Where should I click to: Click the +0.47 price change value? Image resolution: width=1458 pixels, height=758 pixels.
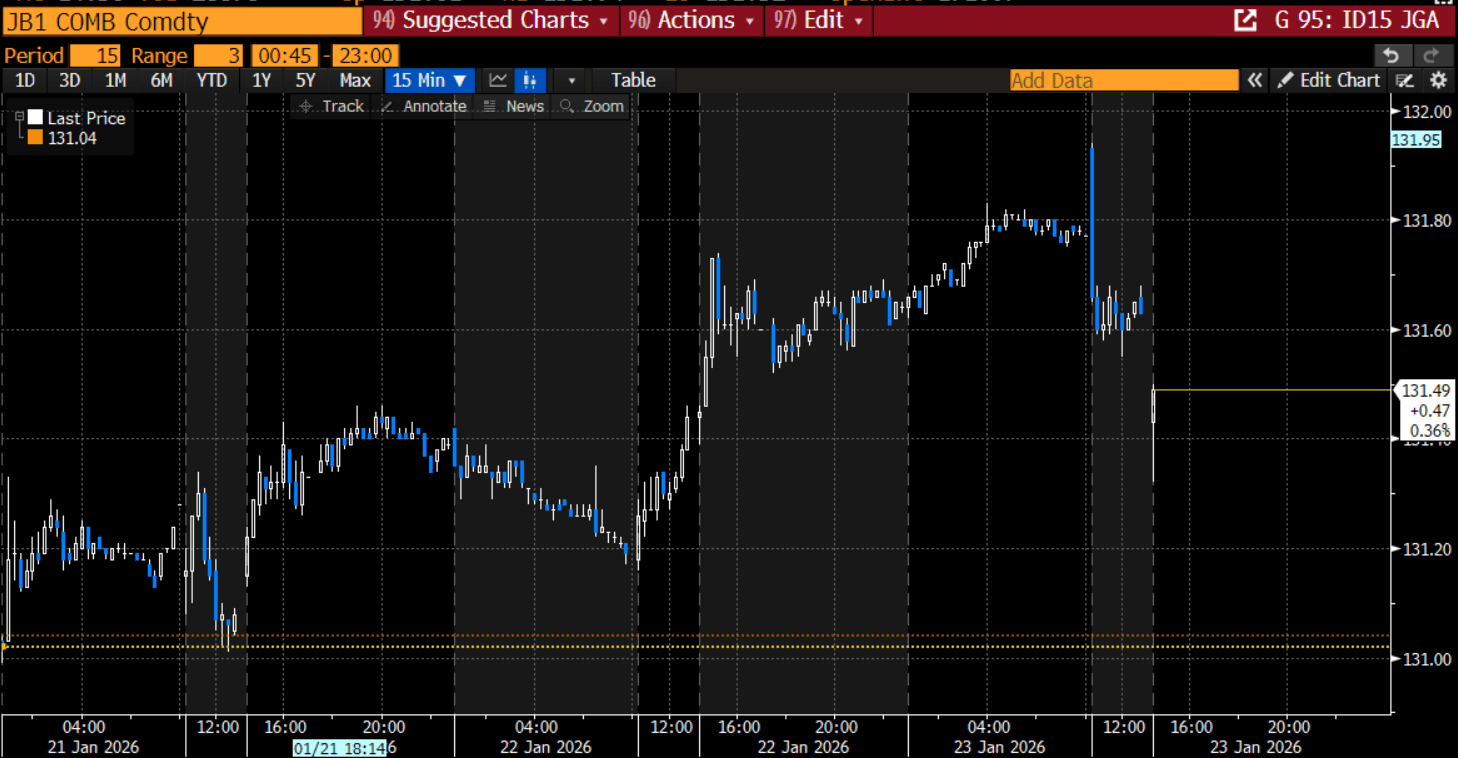tap(1431, 411)
